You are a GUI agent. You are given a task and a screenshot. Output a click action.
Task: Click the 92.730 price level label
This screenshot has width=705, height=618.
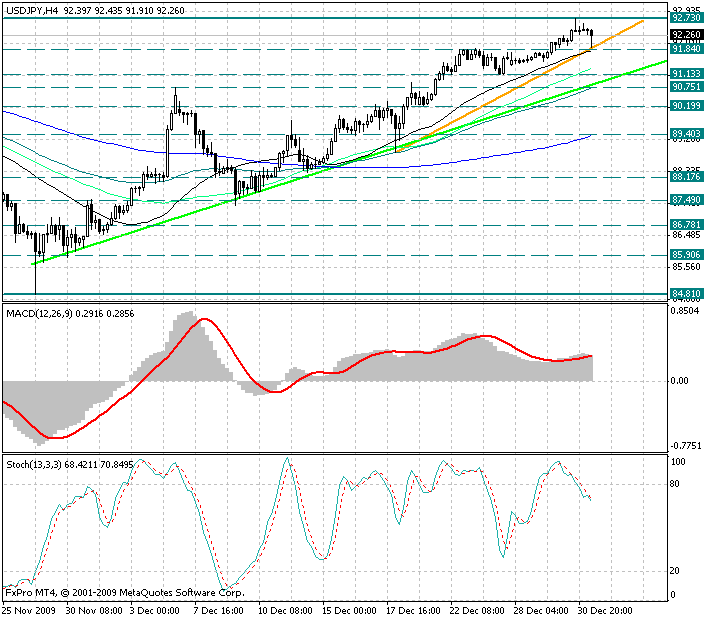point(686,18)
